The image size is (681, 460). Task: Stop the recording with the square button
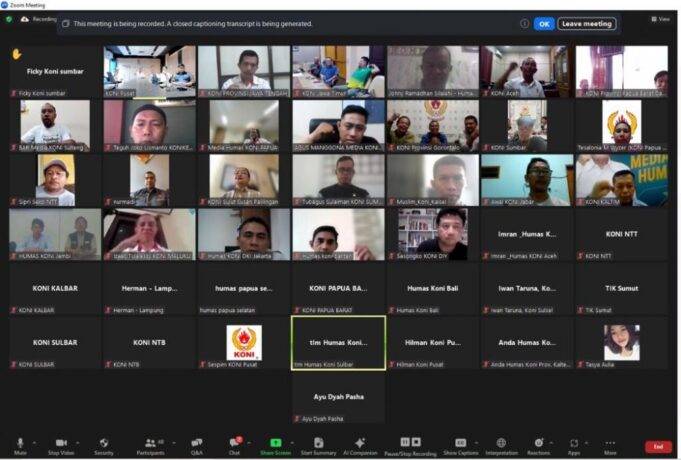click(x=416, y=442)
